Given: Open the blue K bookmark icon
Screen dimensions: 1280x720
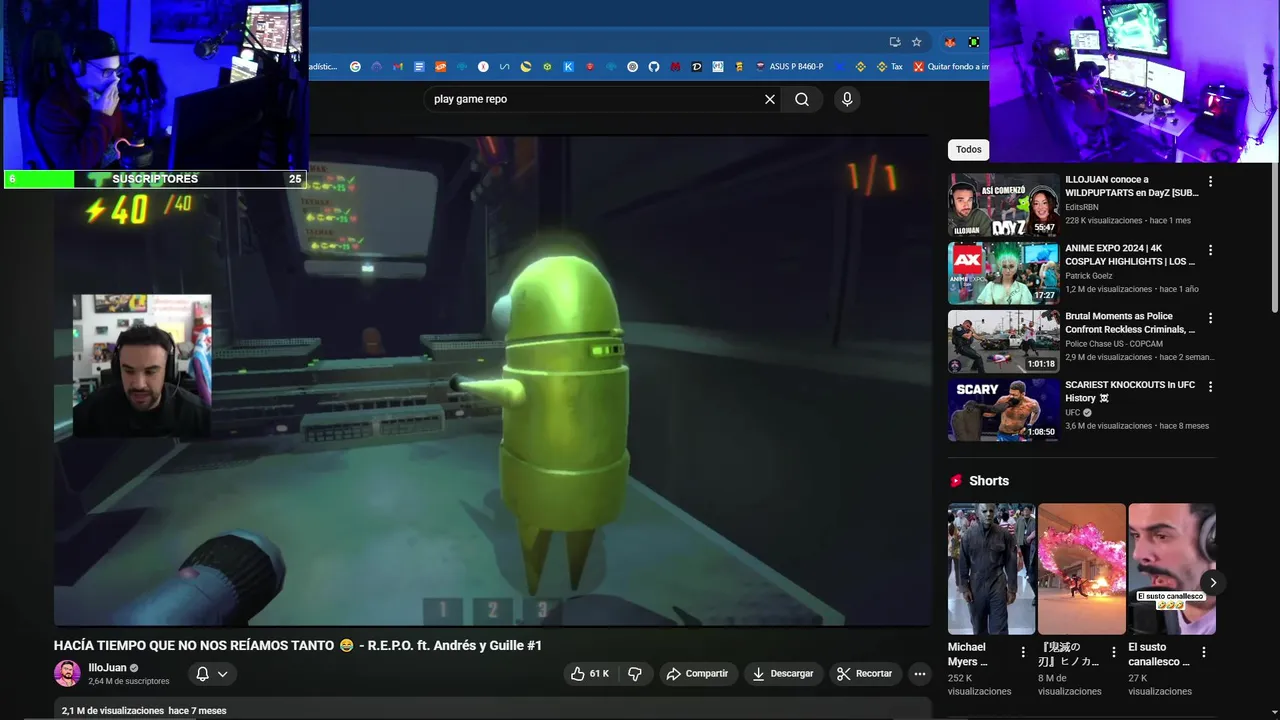Looking at the screenshot, I should coord(569,67).
